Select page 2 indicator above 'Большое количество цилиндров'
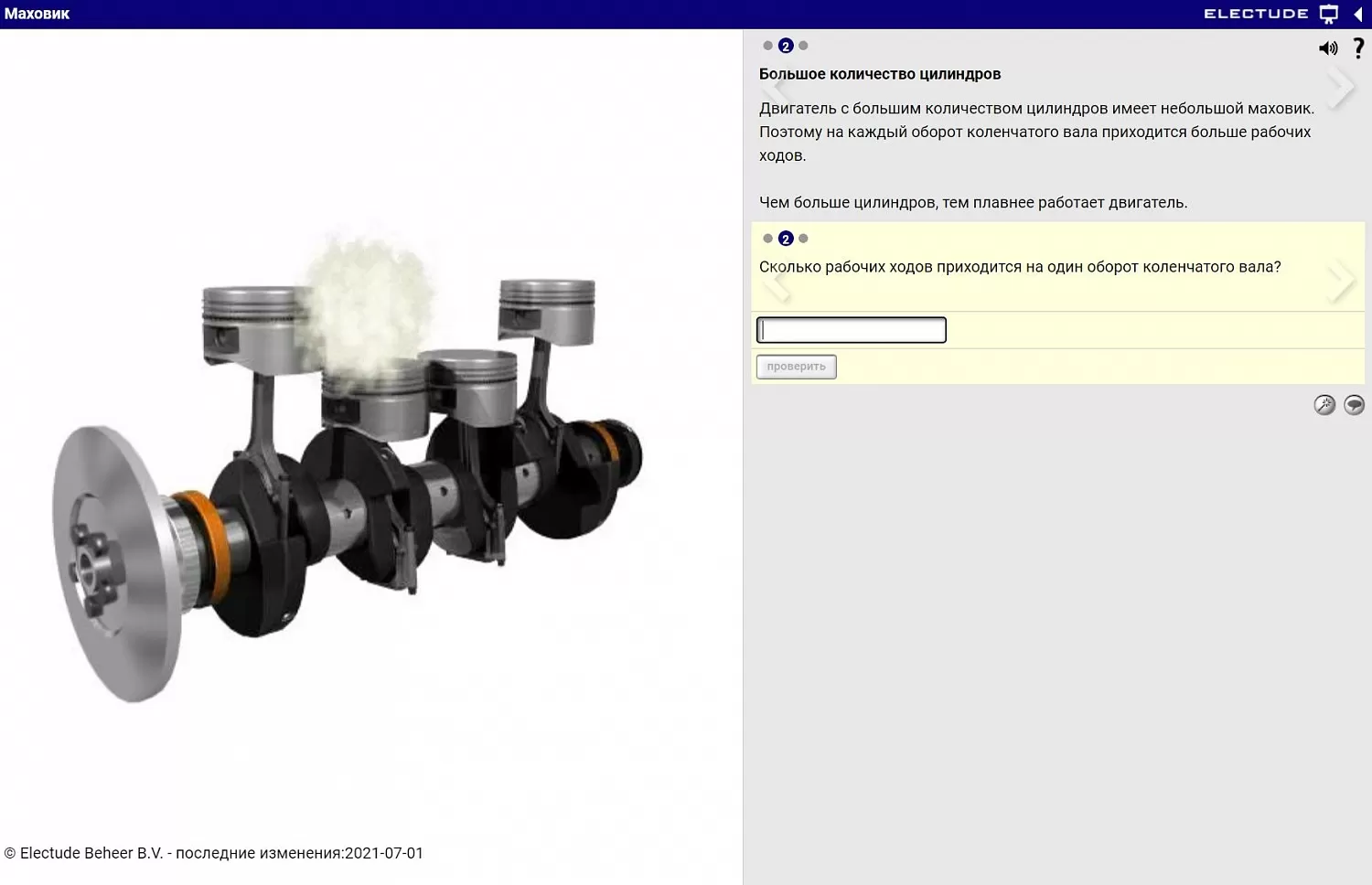1372x885 pixels. coord(786,46)
